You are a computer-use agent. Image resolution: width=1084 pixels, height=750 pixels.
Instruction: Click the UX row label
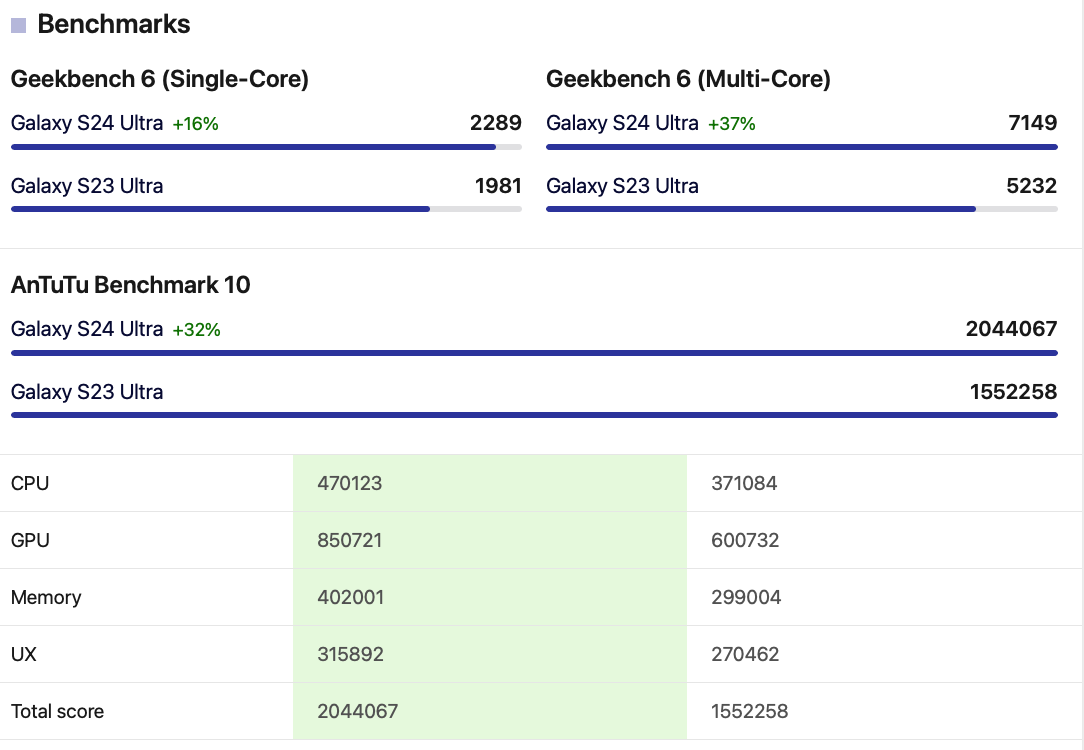(24, 655)
